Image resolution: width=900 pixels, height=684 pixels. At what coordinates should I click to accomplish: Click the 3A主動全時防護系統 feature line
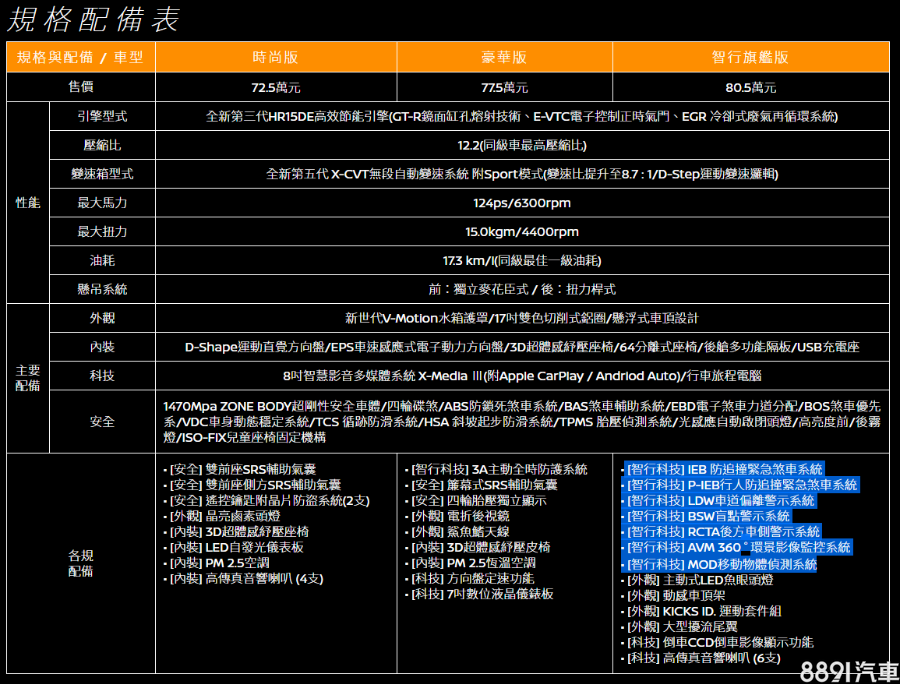click(x=498, y=469)
